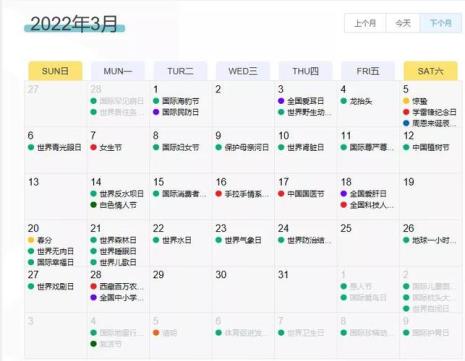
Task: Select the WED三 column header
Action: pos(243,71)
